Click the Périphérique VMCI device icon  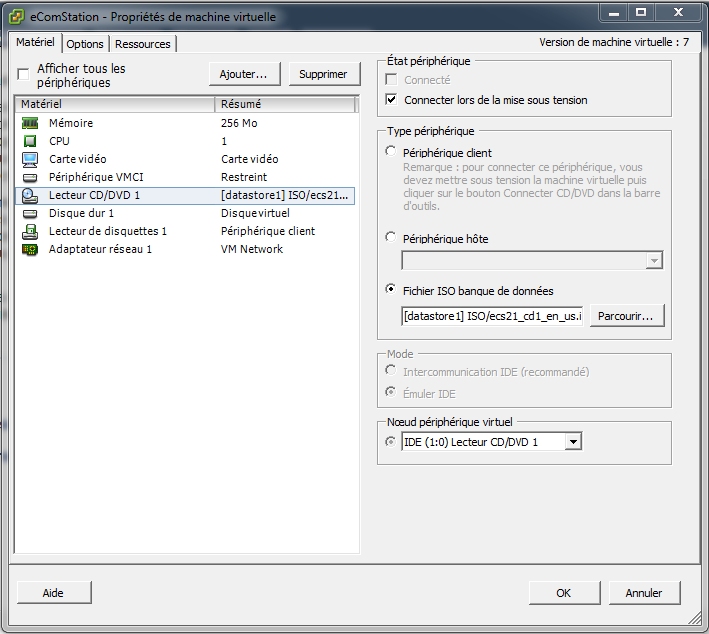(x=30, y=177)
